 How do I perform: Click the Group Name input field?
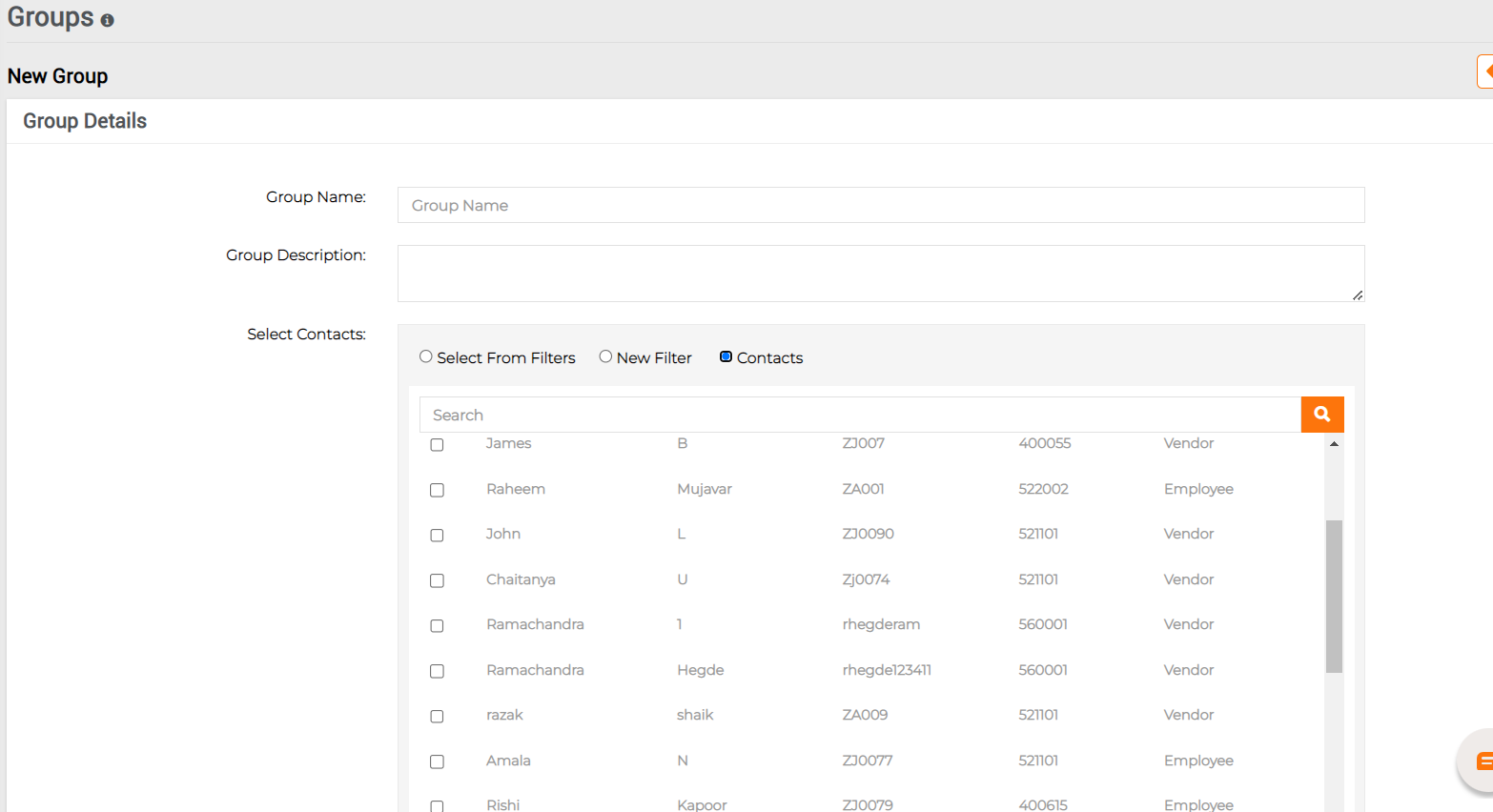pos(881,205)
